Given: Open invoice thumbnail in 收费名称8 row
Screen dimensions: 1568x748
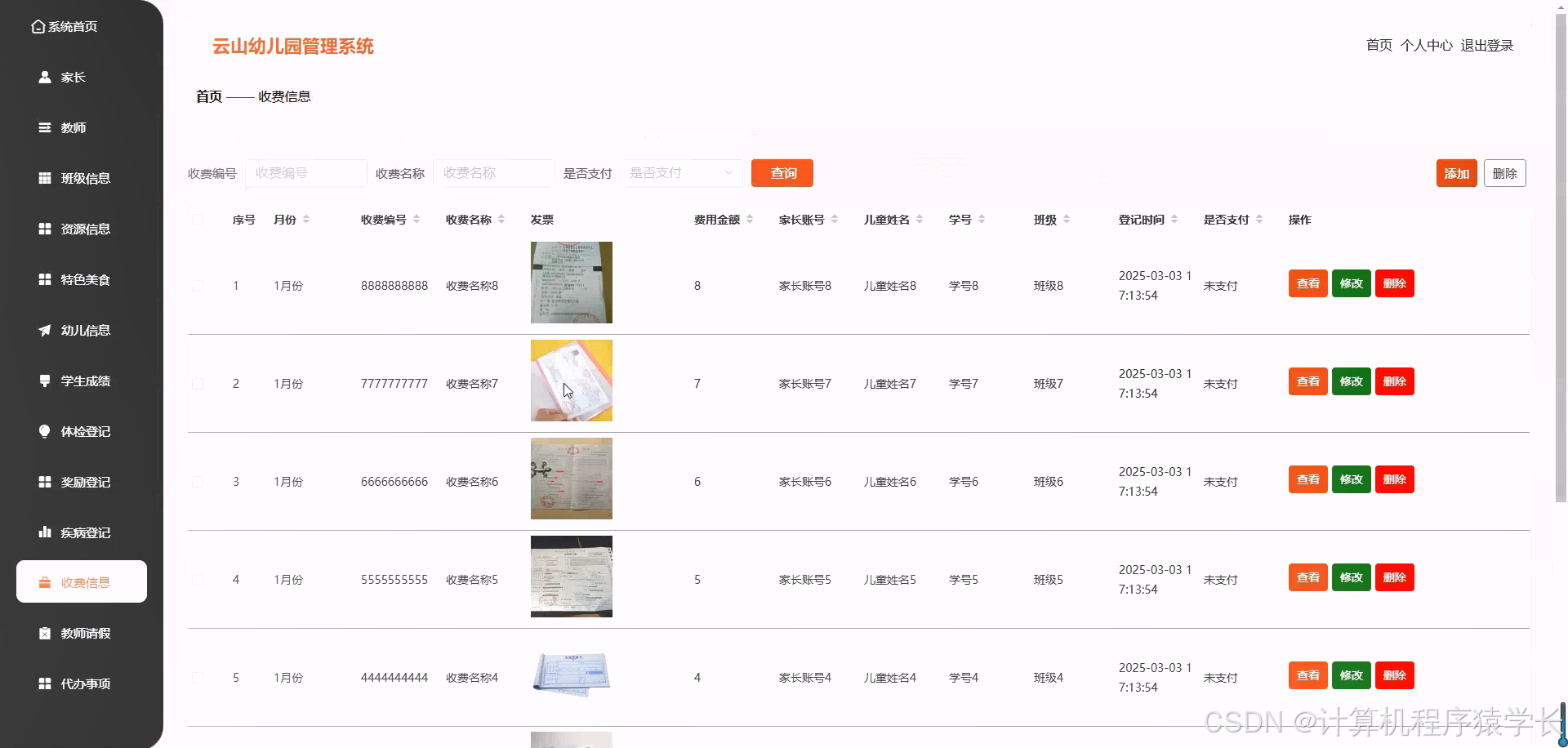Looking at the screenshot, I should [x=572, y=283].
